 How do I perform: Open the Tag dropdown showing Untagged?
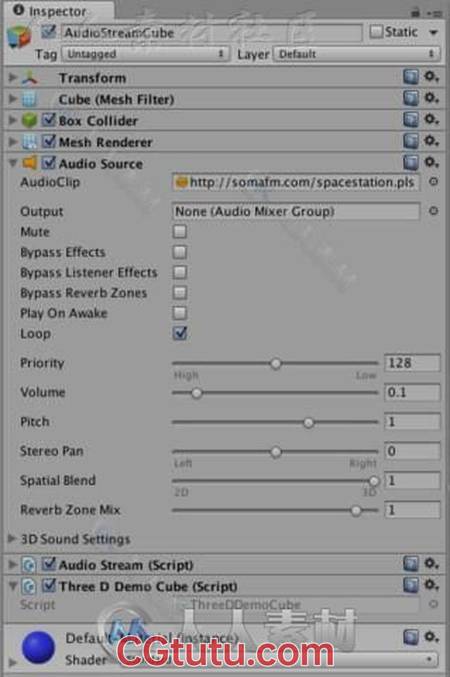tap(145, 54)
